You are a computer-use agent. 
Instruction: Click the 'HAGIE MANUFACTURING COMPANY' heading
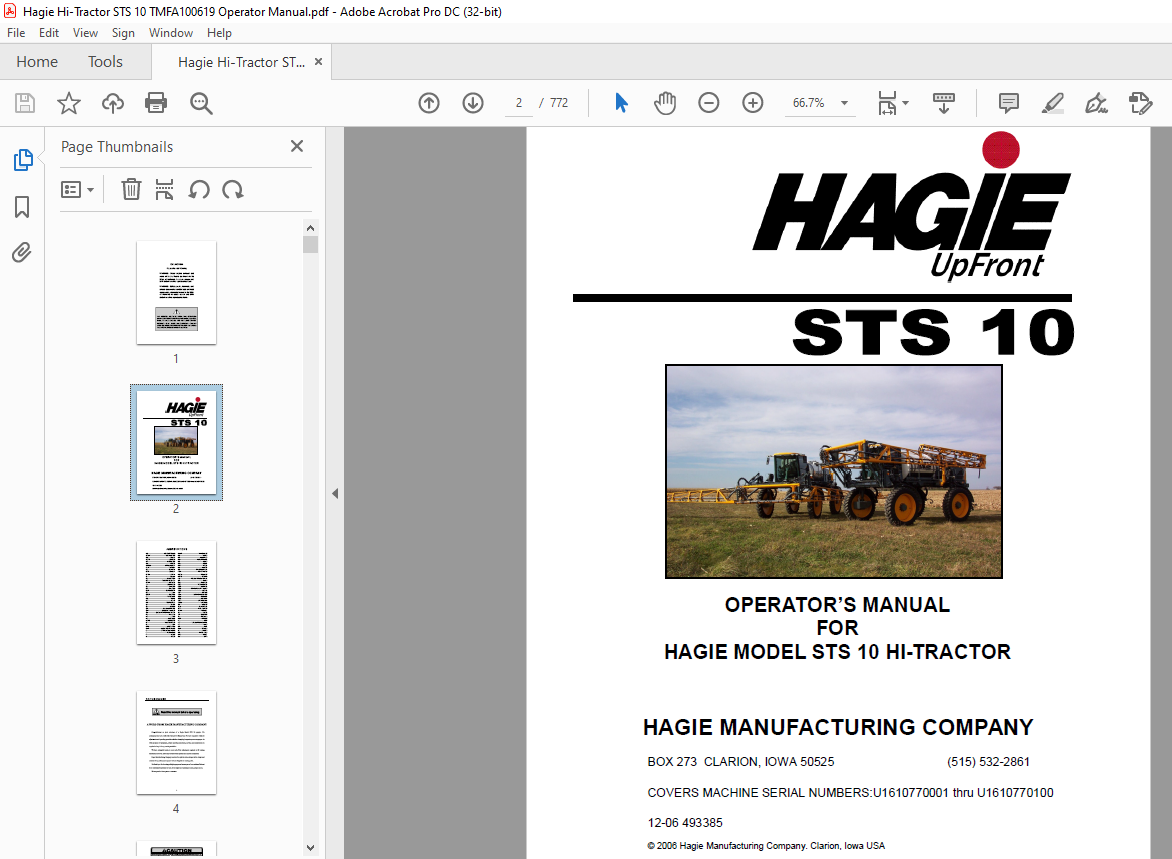(x=838, y=727)
